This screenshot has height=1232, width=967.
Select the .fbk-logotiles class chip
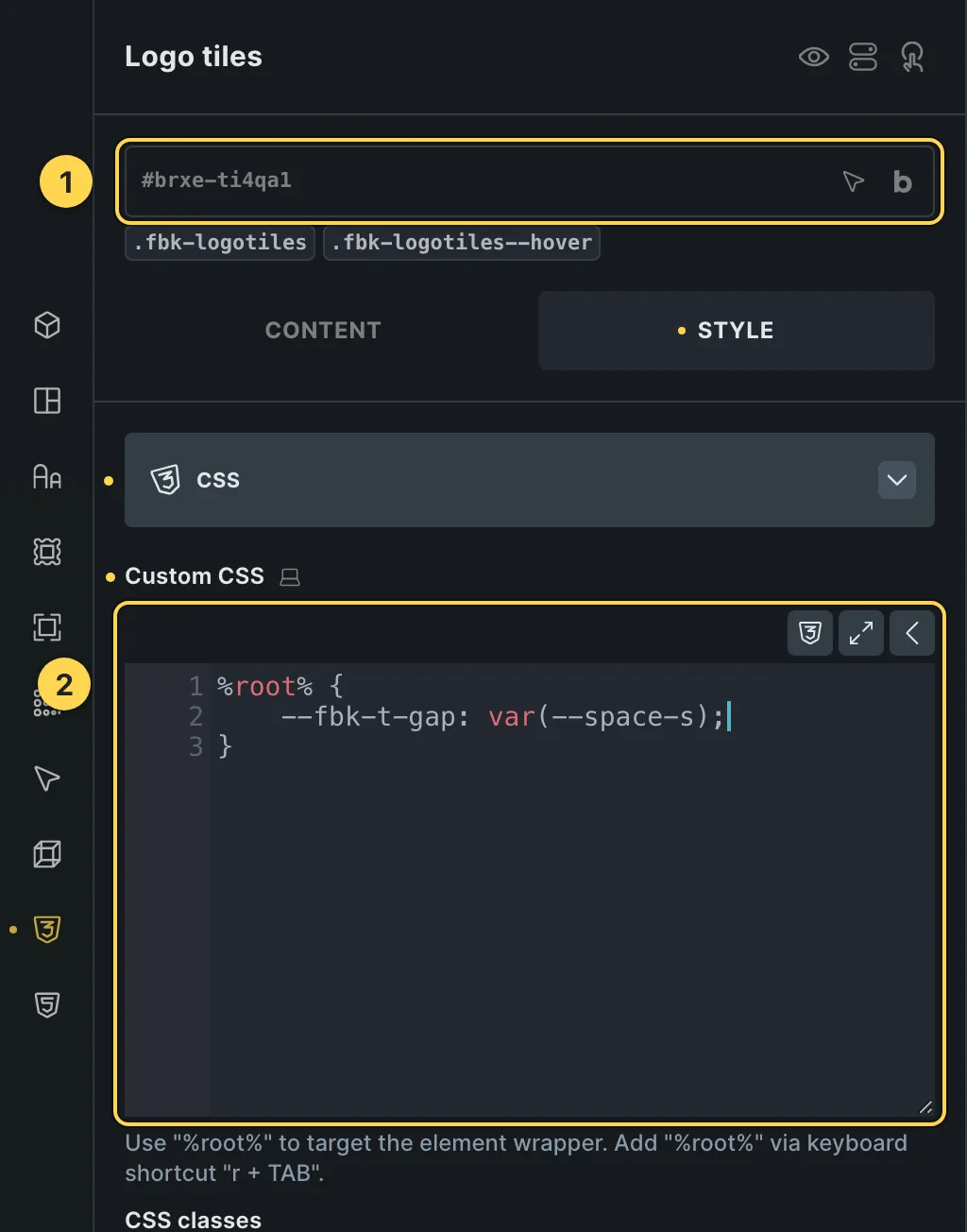(x=220, y=243)
